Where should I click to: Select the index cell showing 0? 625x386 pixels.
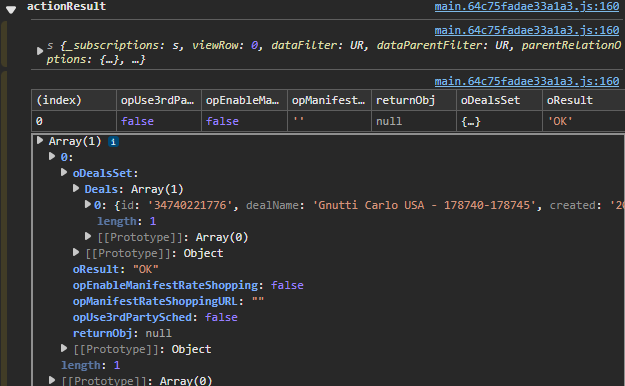pos(74,121)
